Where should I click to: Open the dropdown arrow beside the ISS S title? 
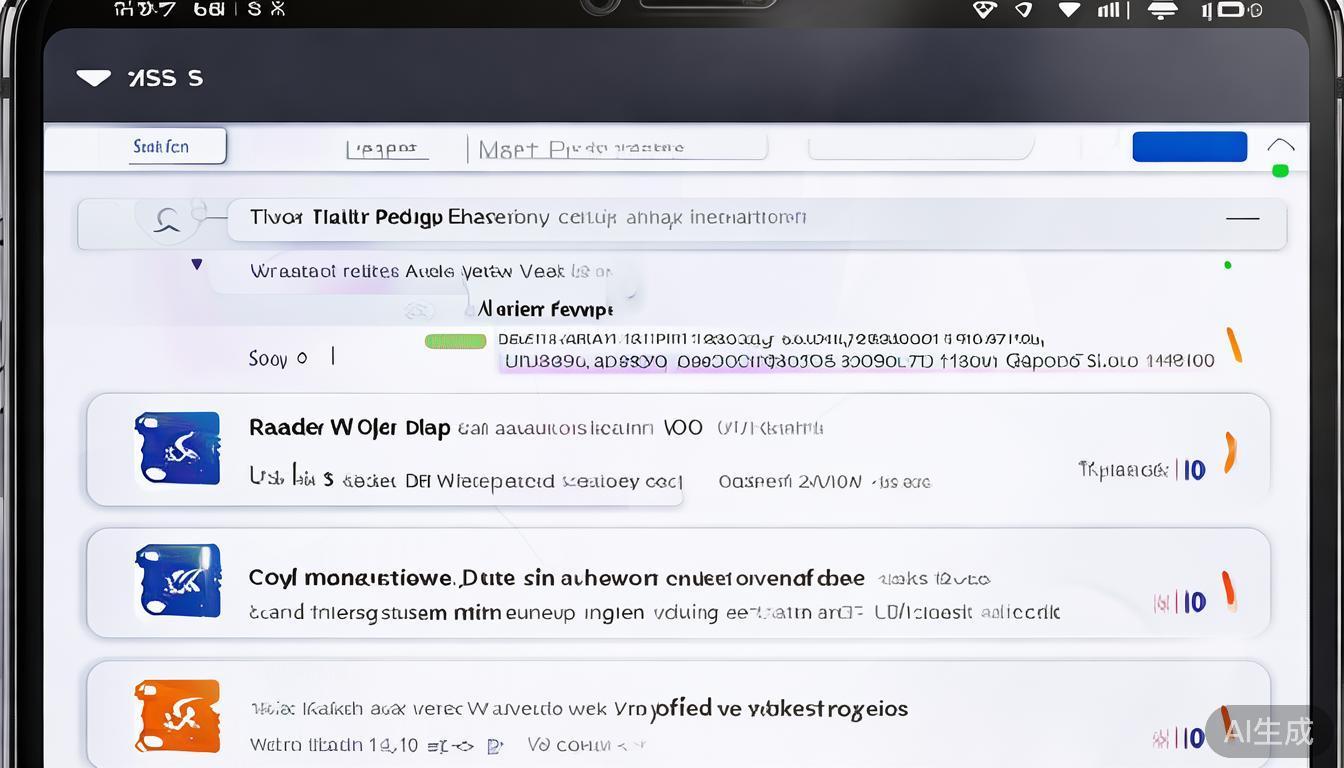(94, 78)
